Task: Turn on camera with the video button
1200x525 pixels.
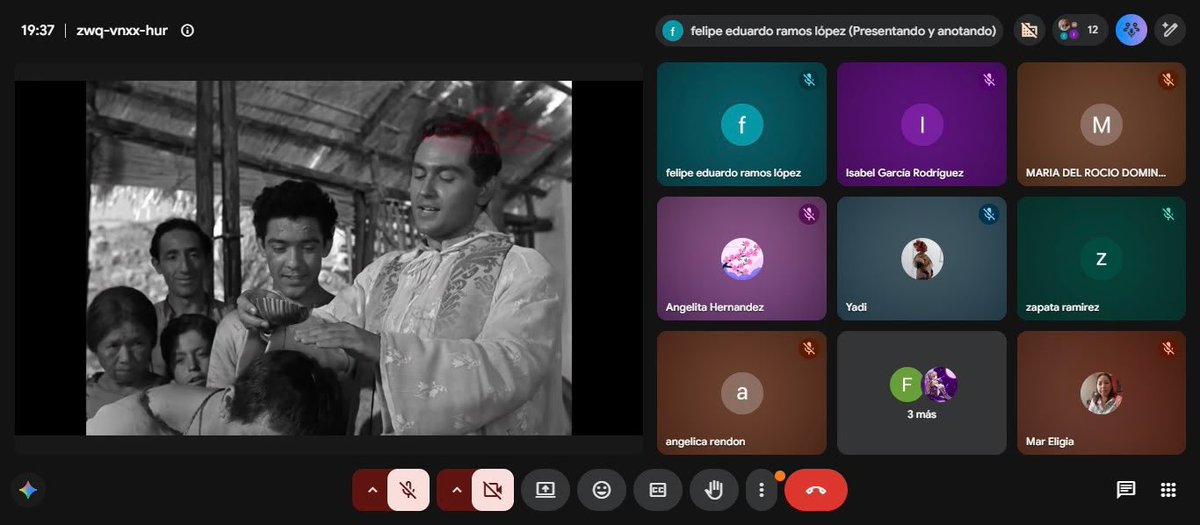Action: (x=492, y=490)
